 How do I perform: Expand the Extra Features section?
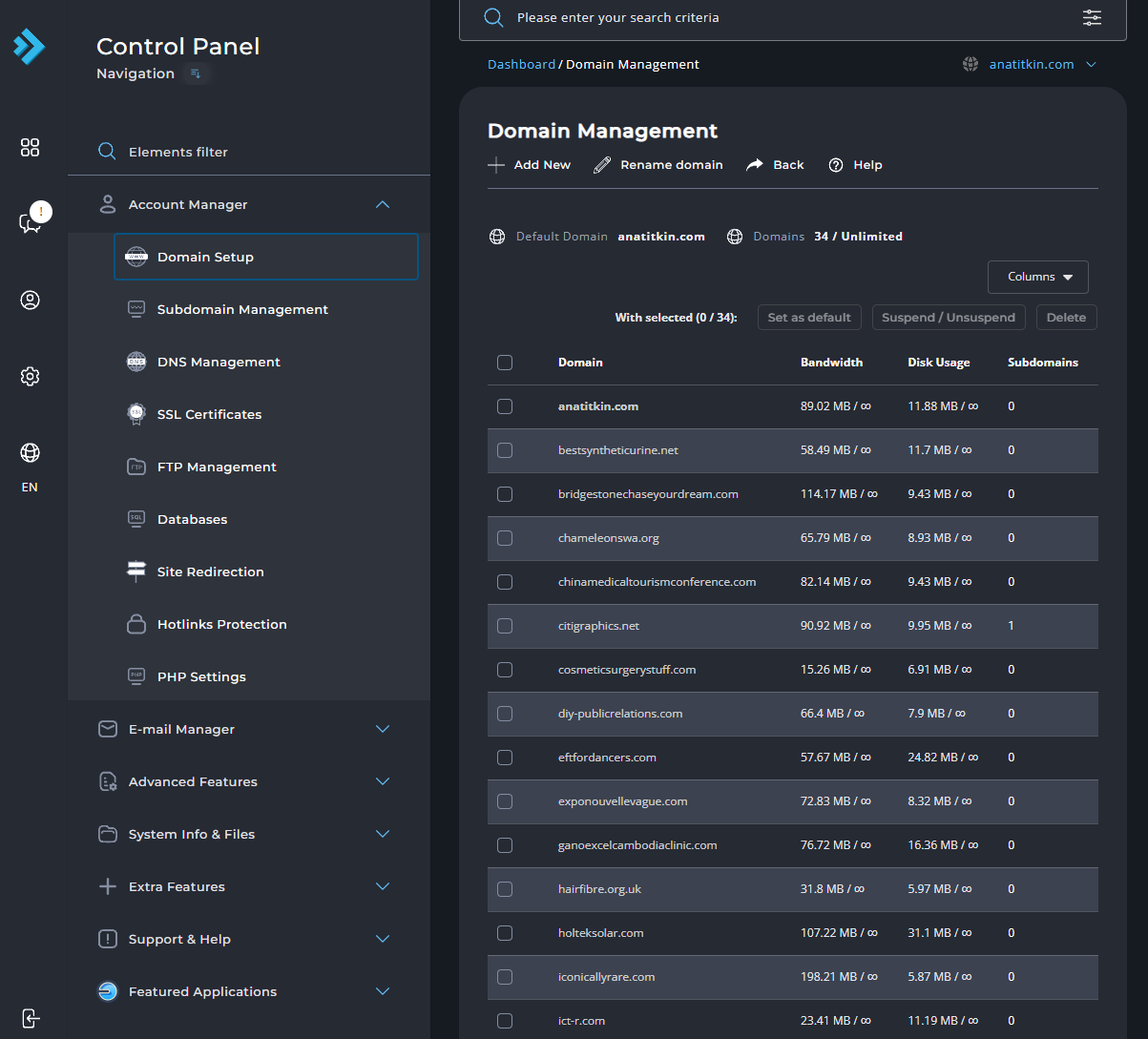coord(248,886)
